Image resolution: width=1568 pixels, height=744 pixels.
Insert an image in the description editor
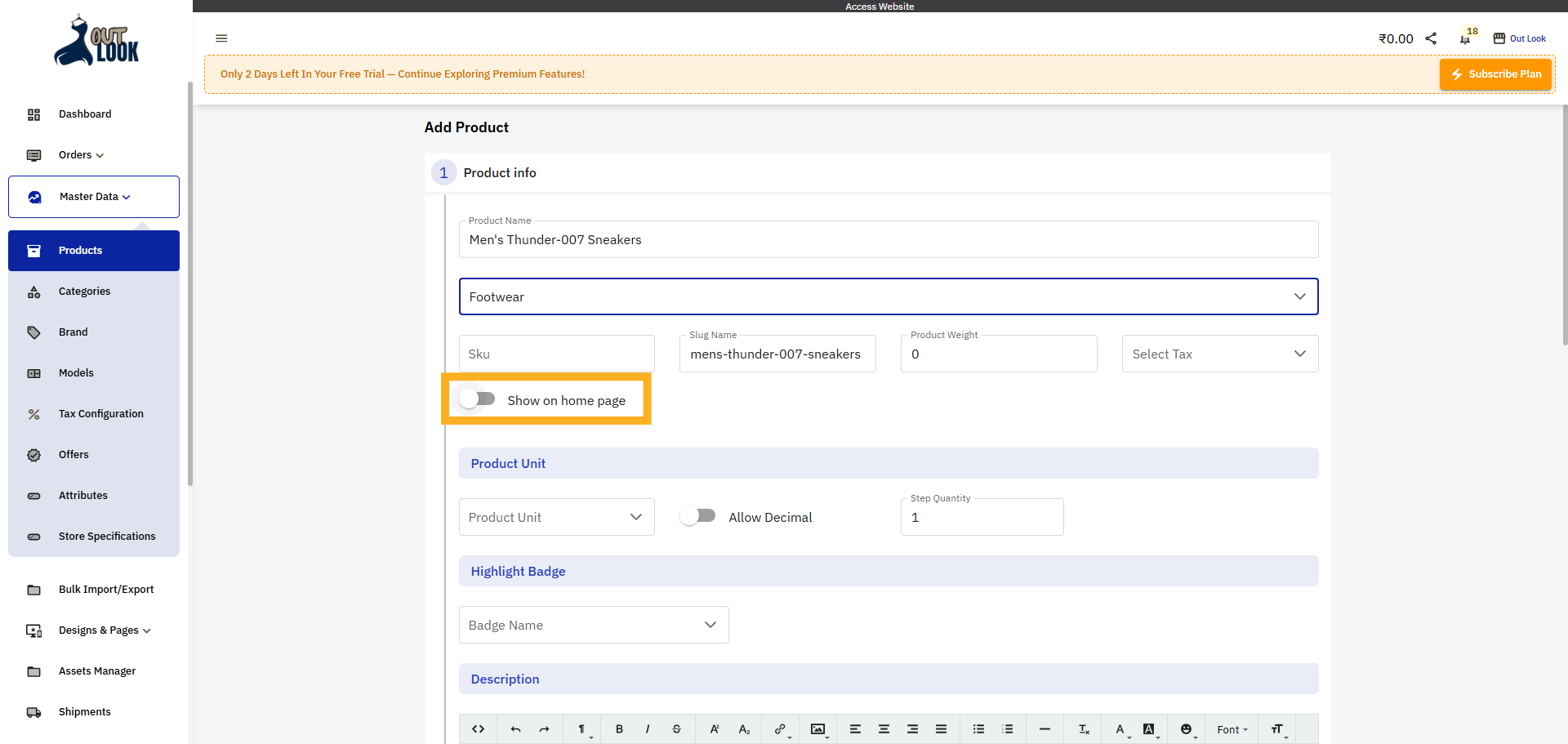[817, 729]
